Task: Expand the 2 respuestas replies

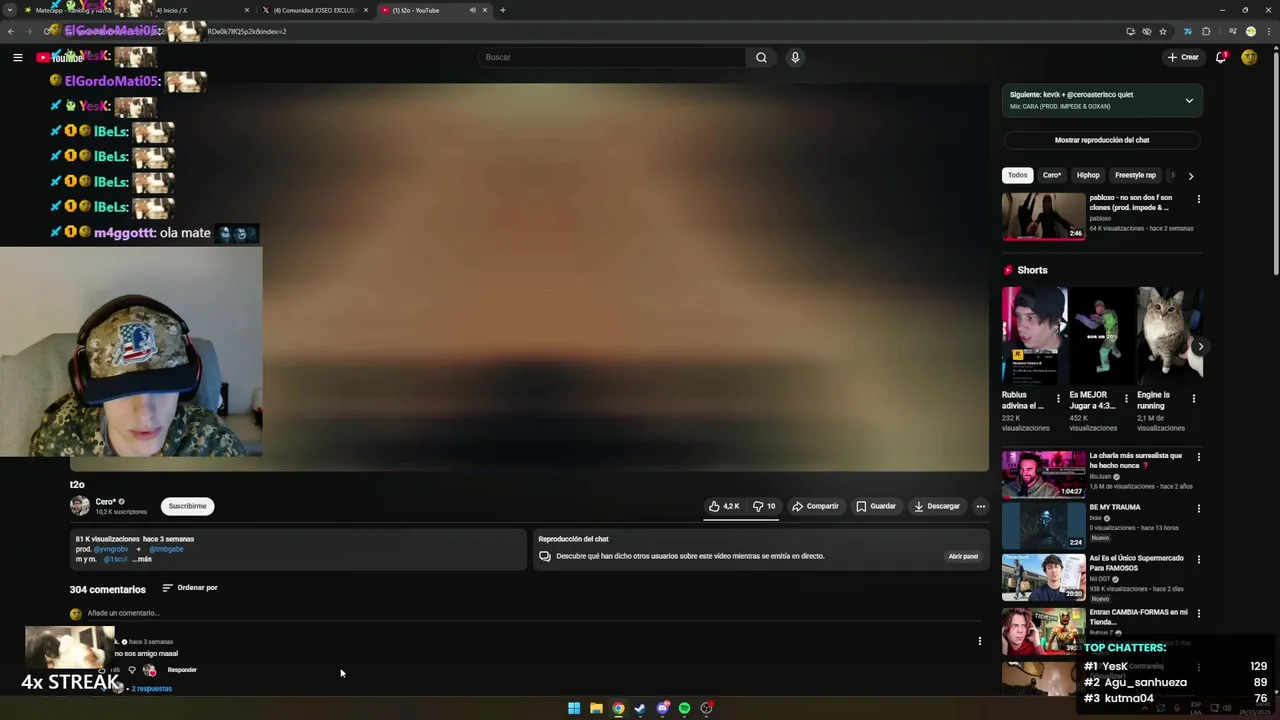Action: pos(150,689)
